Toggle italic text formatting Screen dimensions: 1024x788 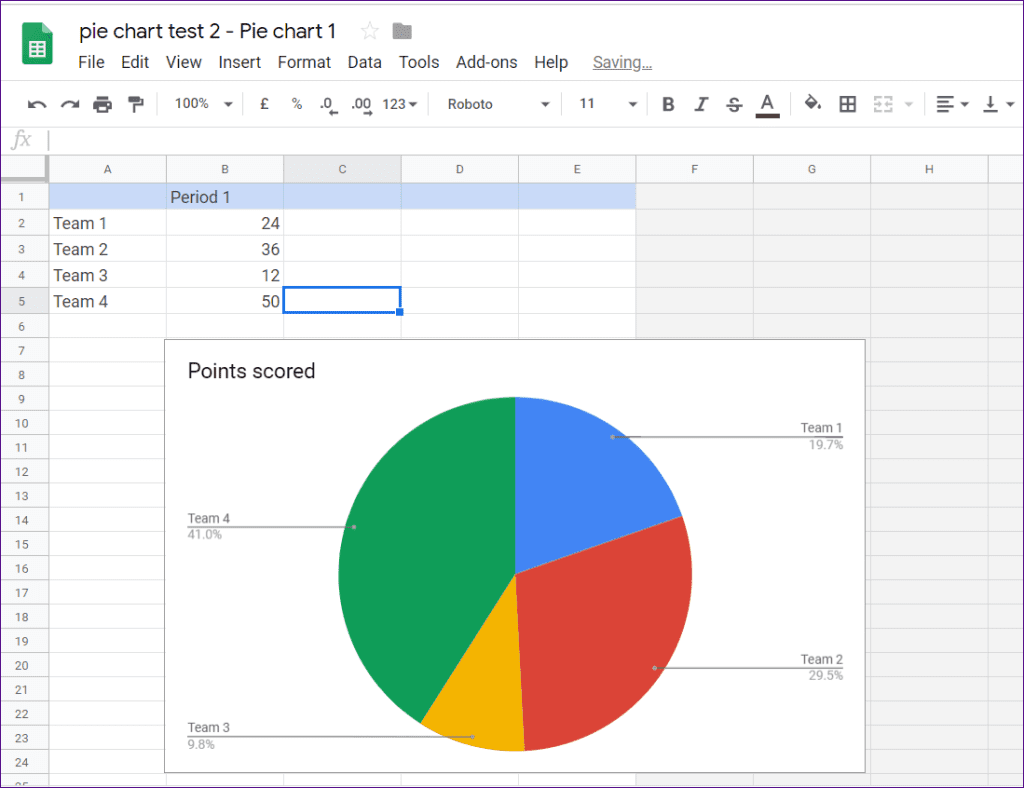click(701, 104)
